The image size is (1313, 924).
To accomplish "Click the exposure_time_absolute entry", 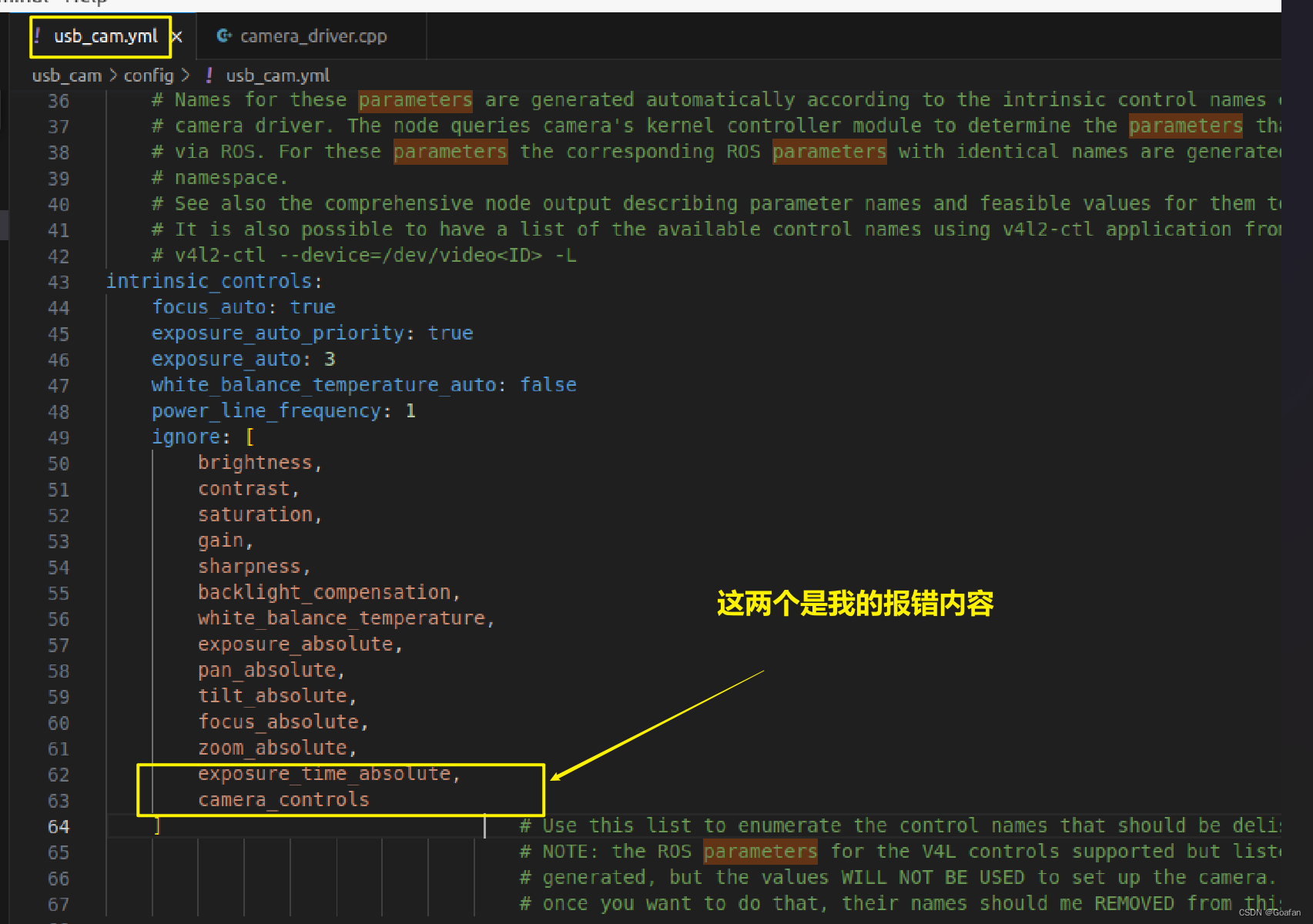I will point(324,774).
